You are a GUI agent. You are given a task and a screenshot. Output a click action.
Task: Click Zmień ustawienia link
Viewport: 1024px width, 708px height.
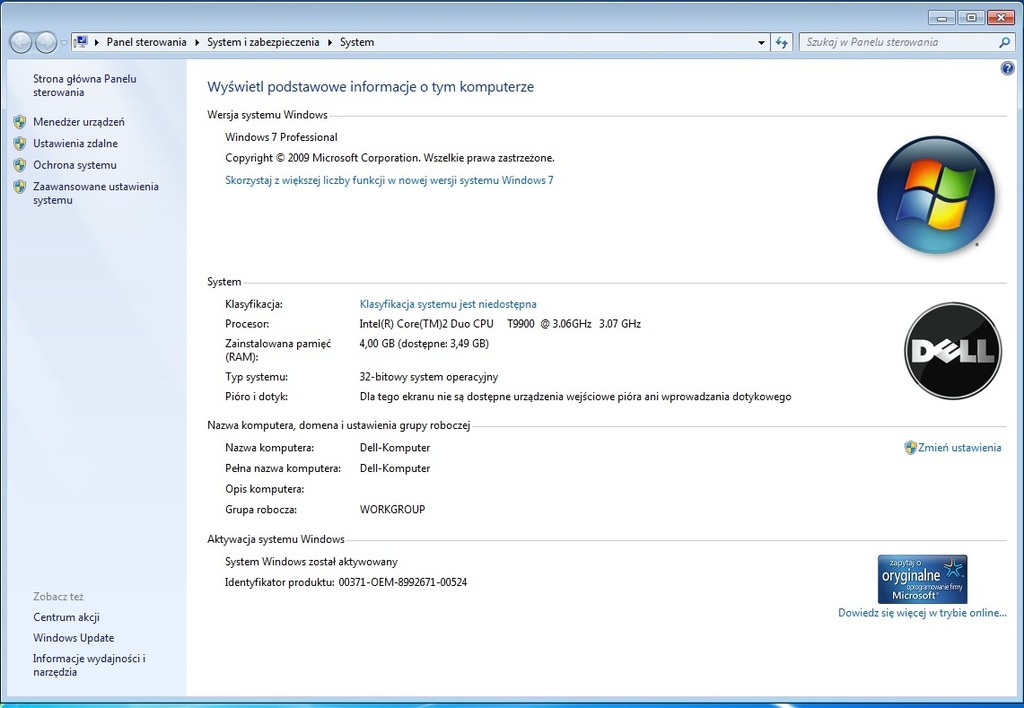[959, 448]
